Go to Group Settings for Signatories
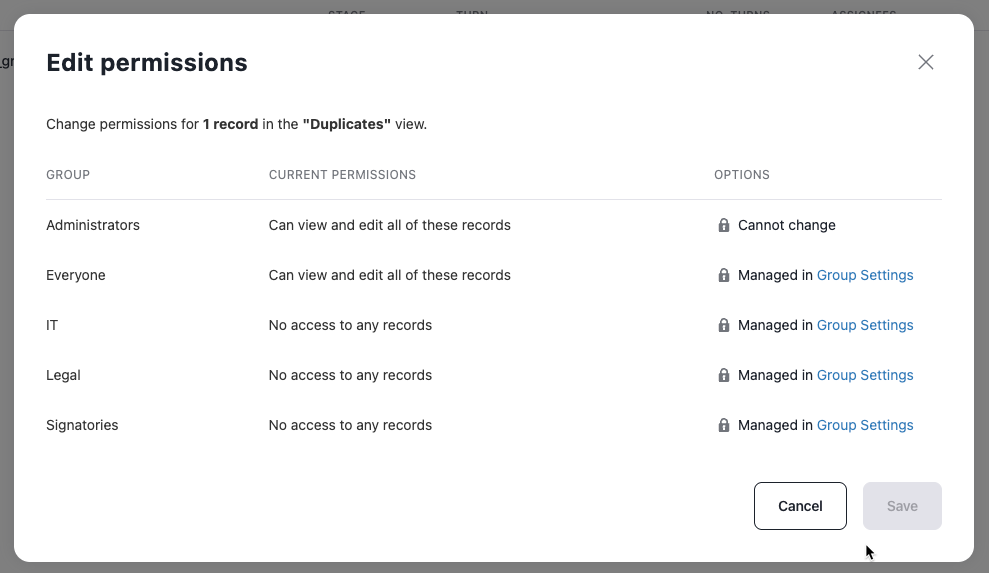 click(865, 425)
